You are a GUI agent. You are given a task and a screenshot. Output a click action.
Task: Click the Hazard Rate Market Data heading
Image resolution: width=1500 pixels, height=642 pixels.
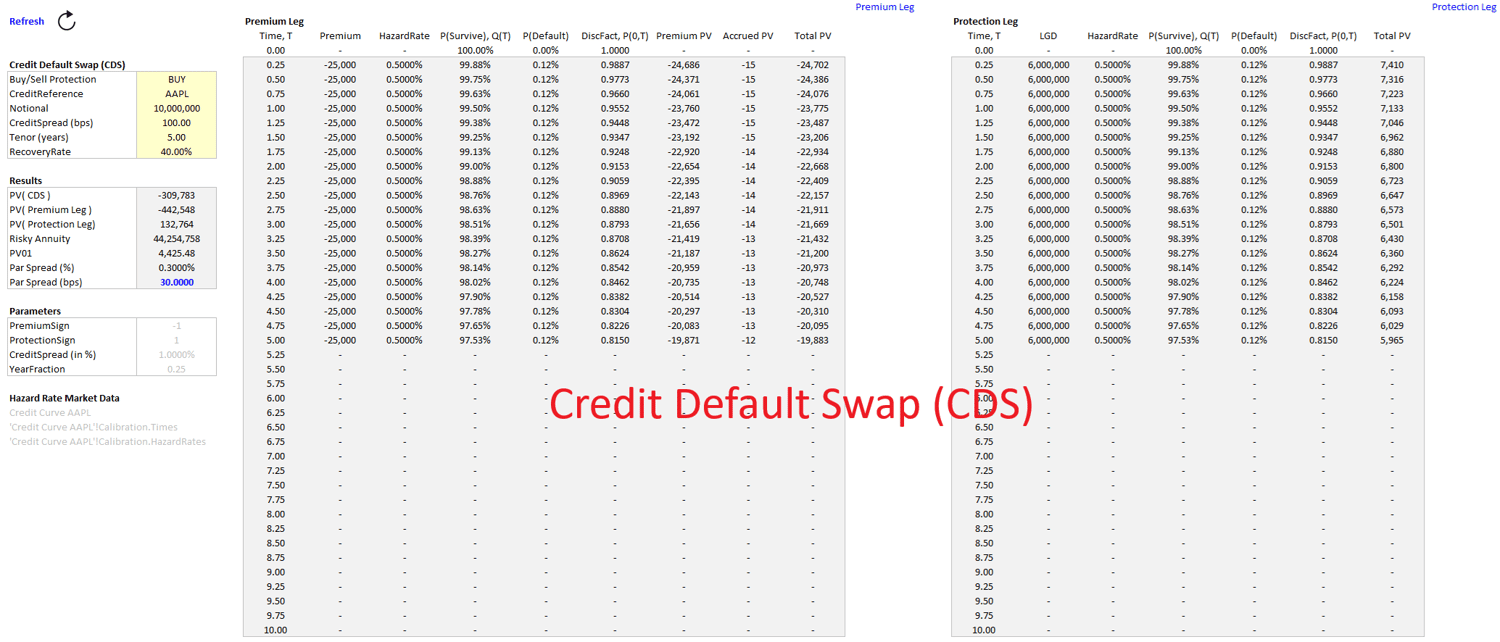(x=64, y=399)
